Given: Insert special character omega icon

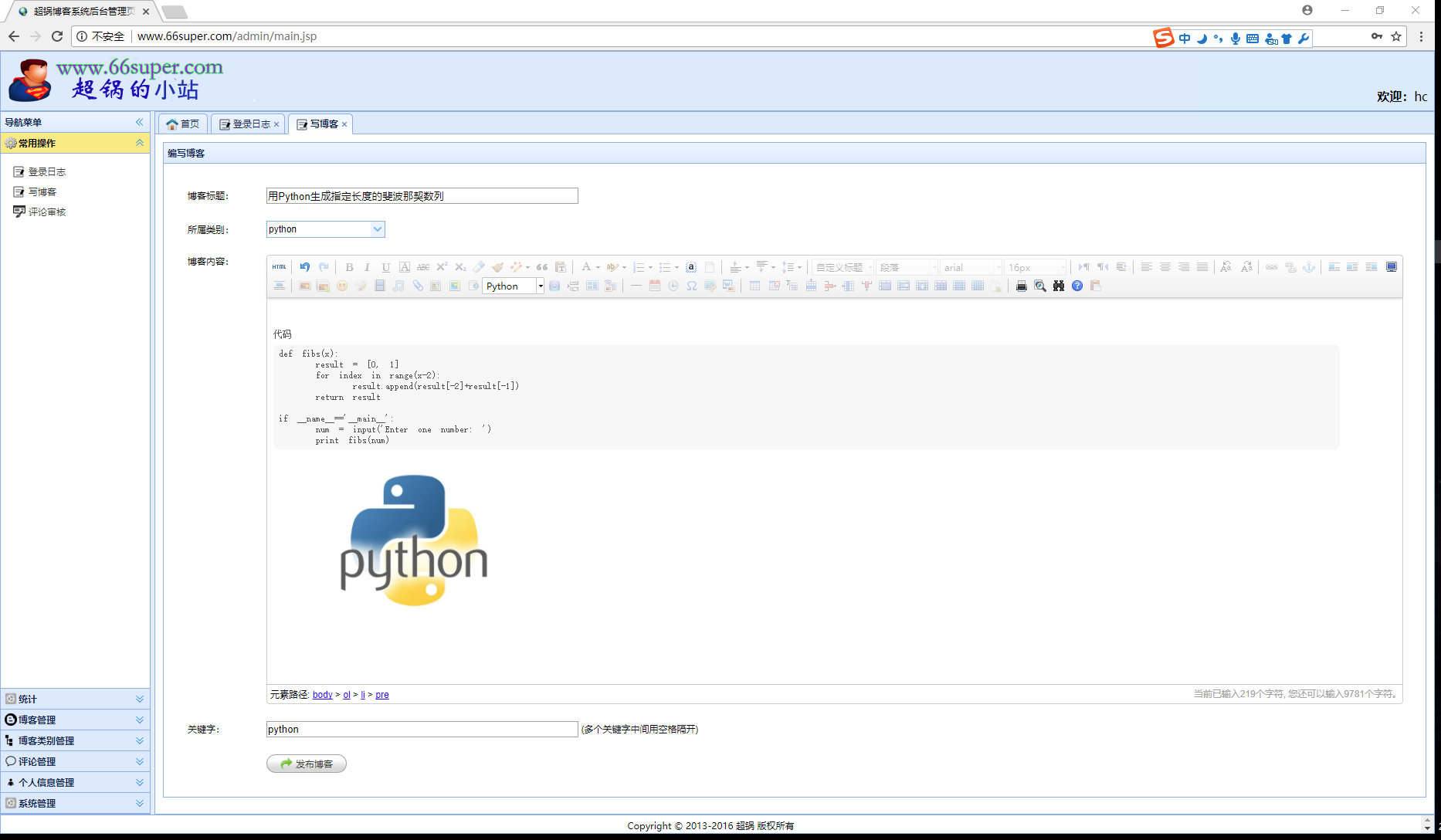Looking at the screenshot, I should click(691, 286).
